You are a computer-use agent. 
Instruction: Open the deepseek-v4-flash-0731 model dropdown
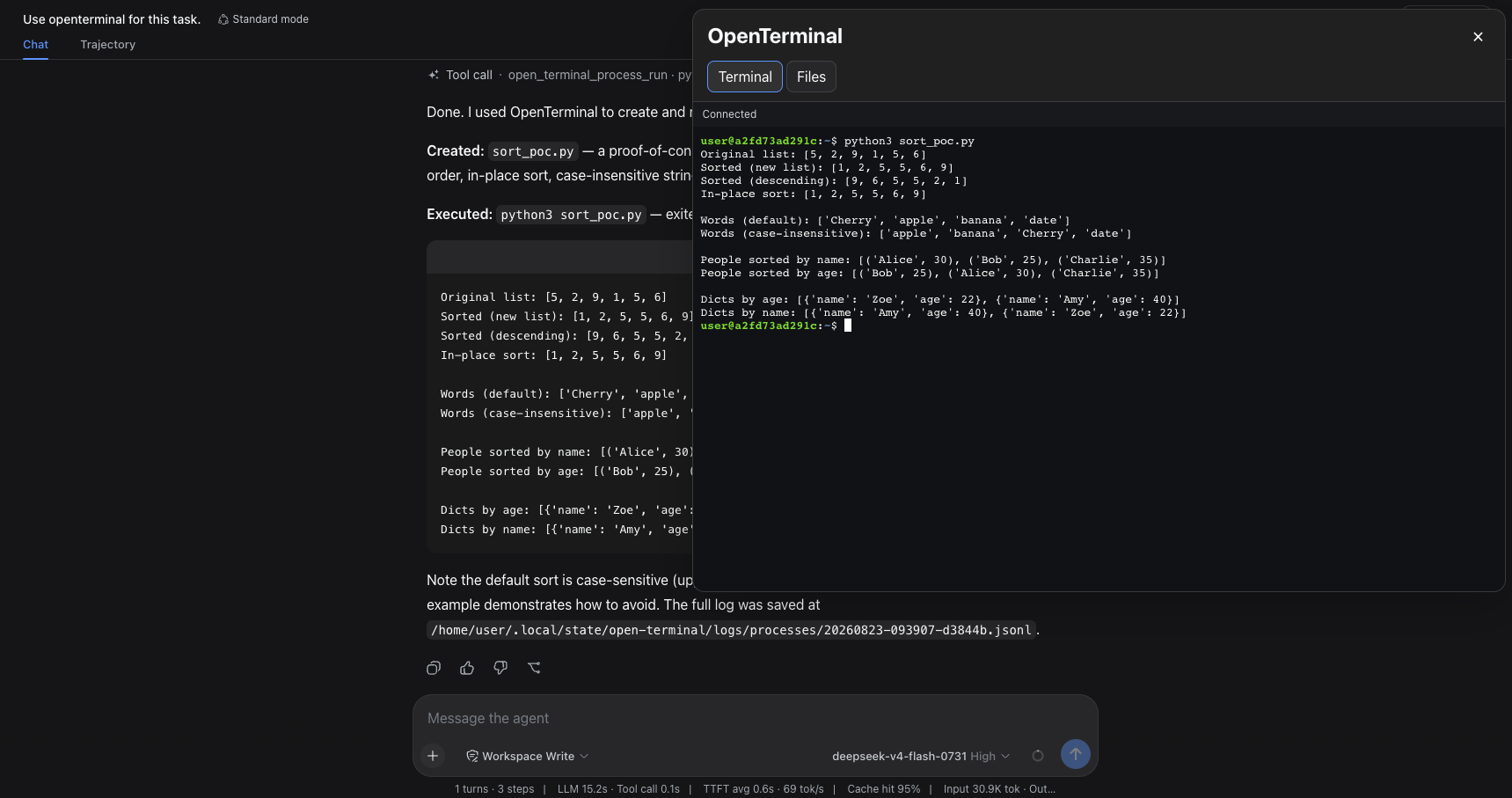(x=921, y=756)
